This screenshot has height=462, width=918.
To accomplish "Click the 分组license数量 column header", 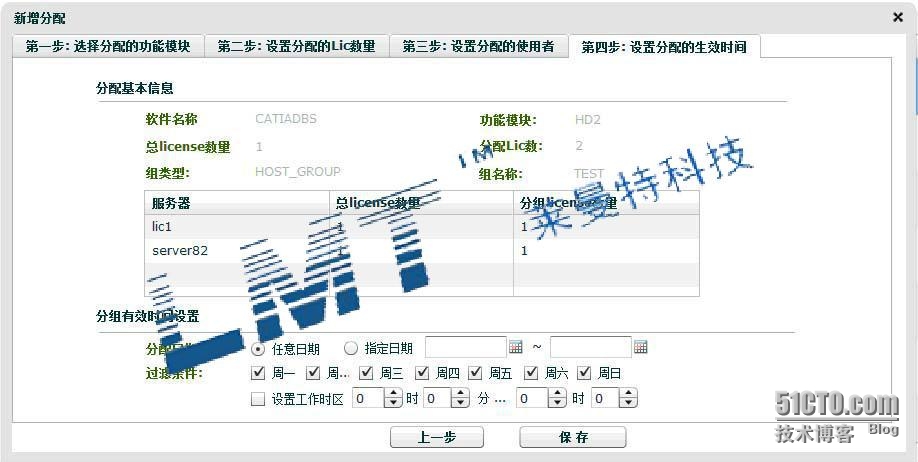I will [606, 203].
